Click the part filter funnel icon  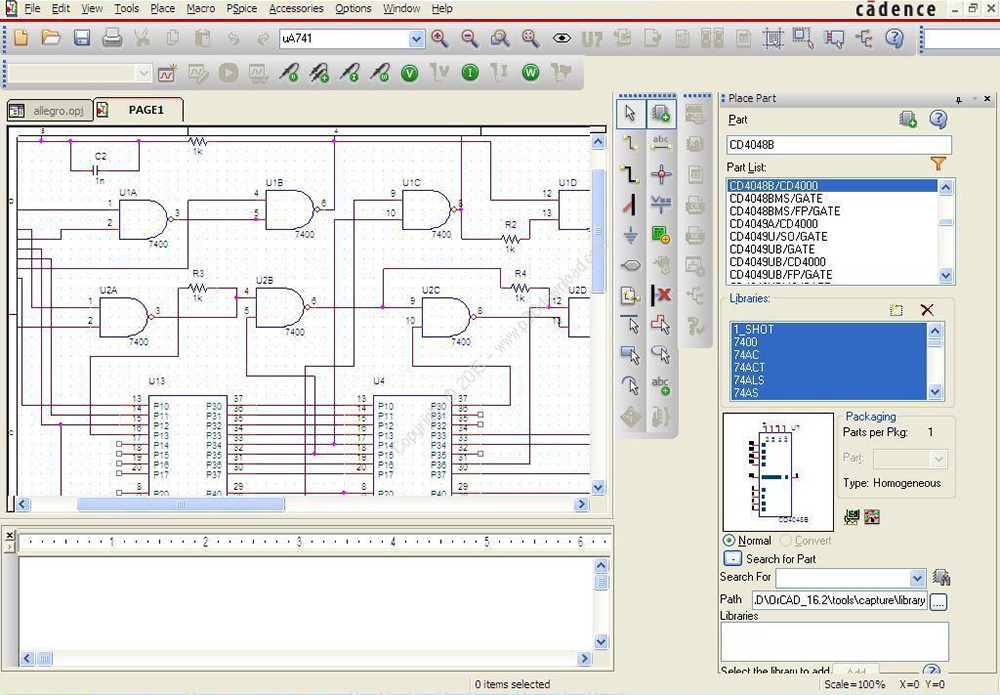point(938,165)
